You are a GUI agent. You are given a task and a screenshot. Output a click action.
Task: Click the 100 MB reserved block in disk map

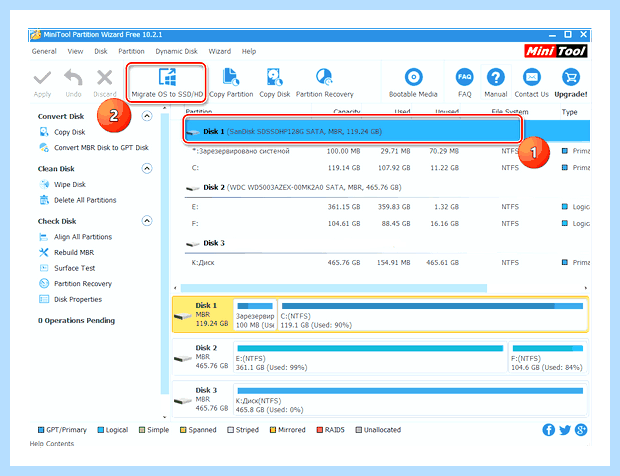[x=255, y=315]
